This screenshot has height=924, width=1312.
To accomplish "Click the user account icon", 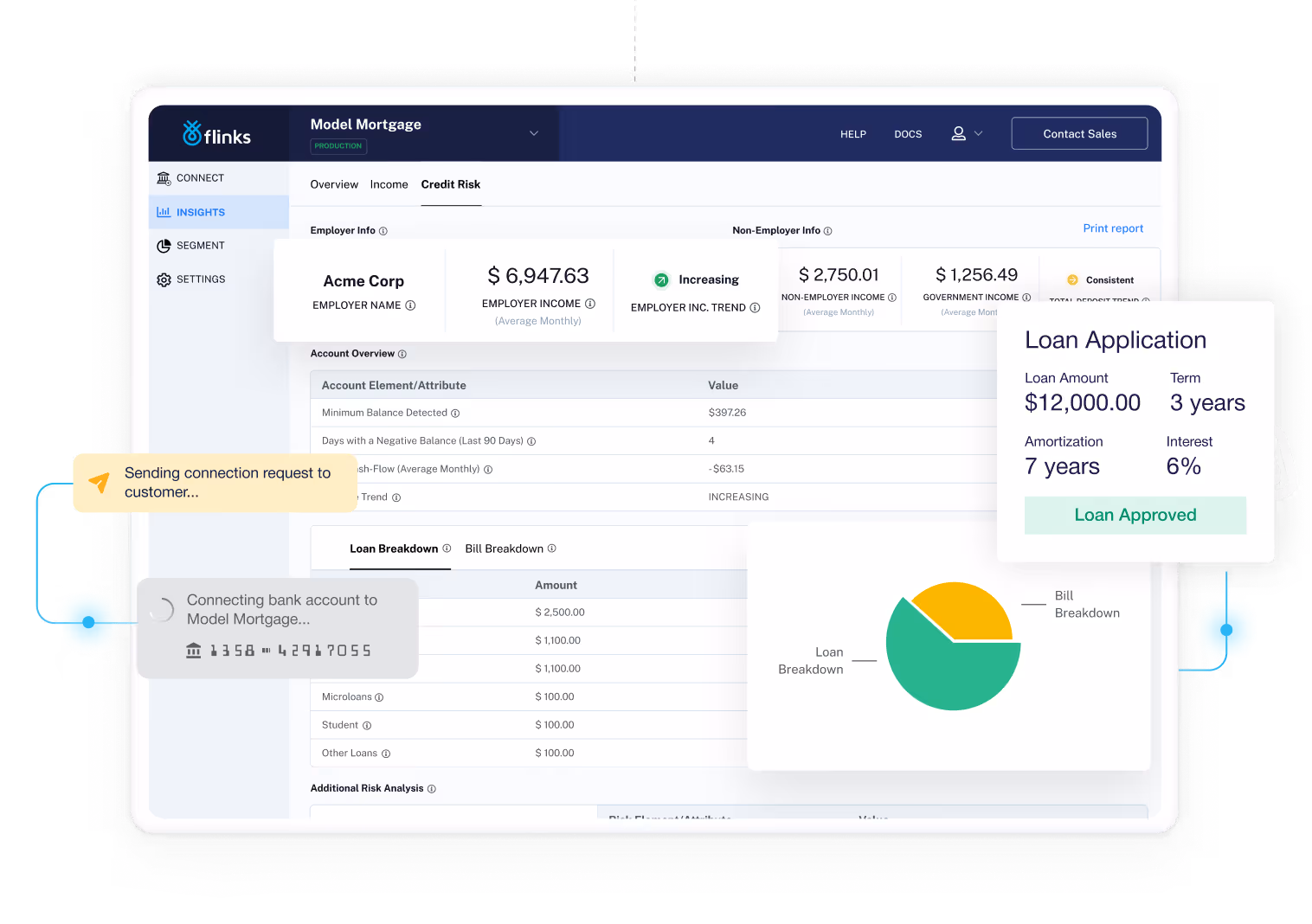I will (959, 133).
